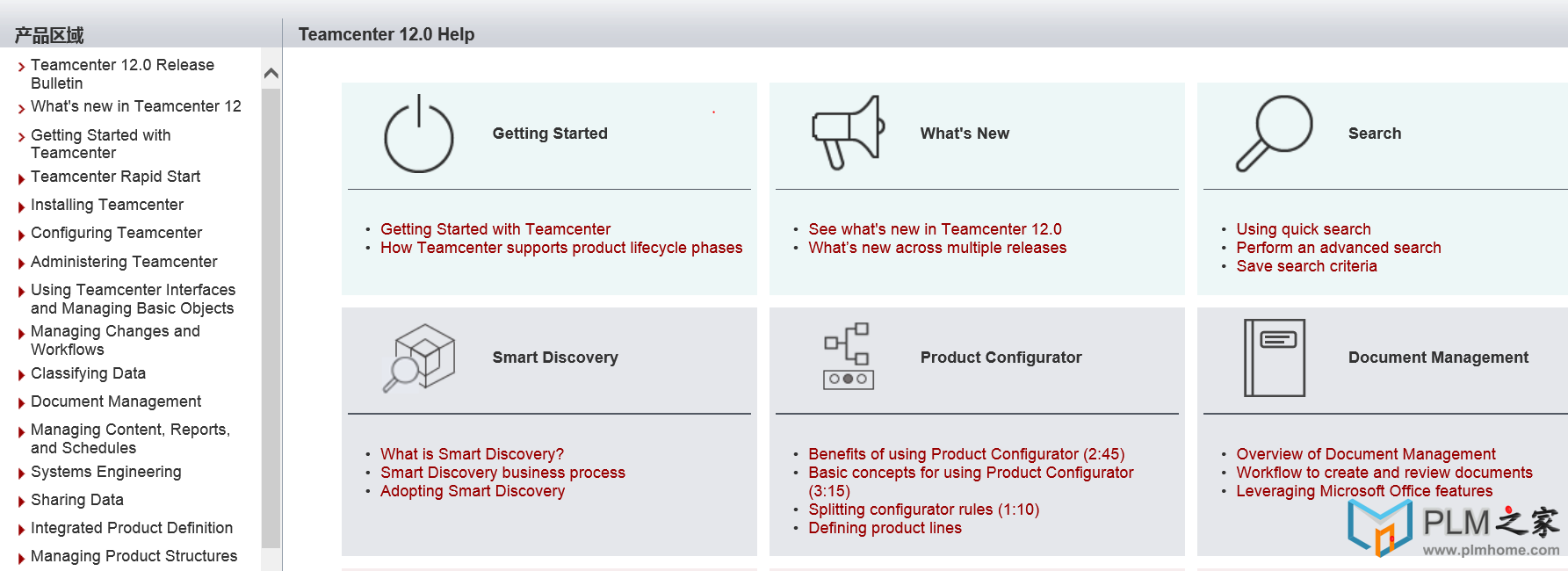Click the What's New megaphone icon

coord(847,133)
